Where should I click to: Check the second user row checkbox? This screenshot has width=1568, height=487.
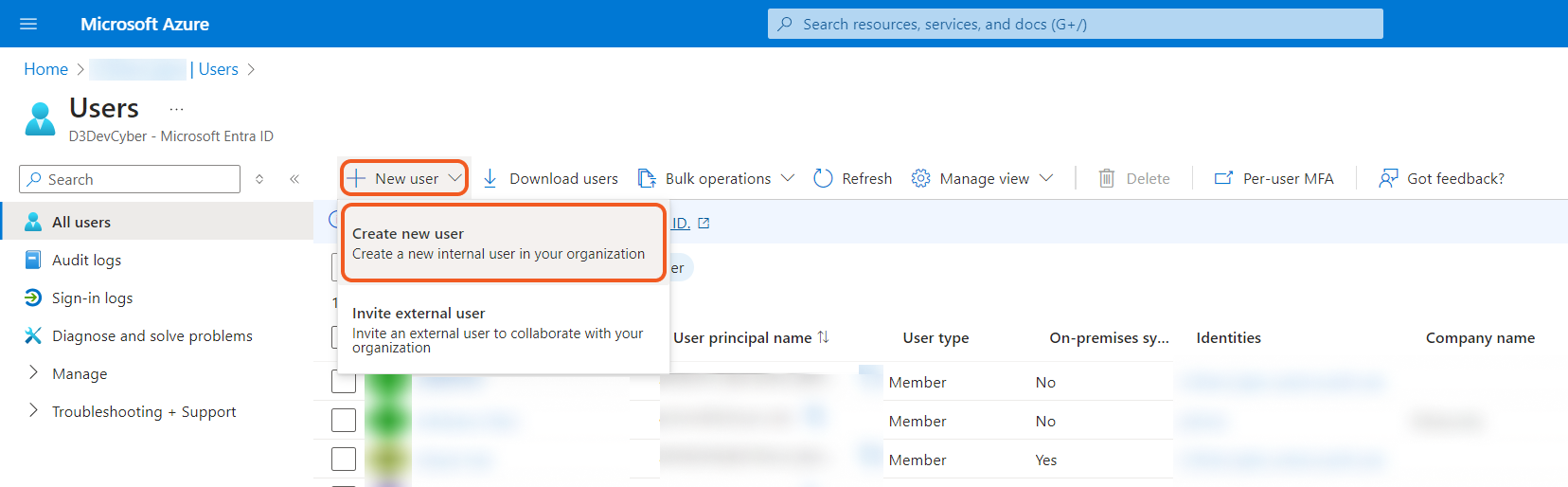click(x=344, y=421)
